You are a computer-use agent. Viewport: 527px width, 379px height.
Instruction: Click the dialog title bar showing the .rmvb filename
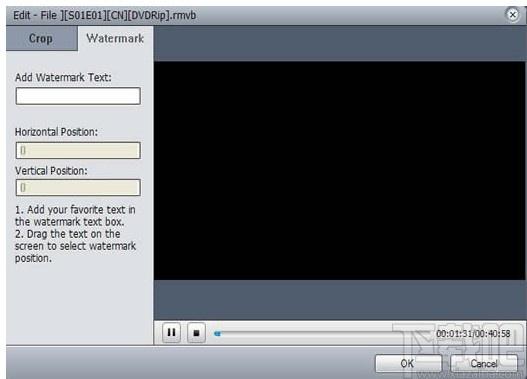tap(105, 15)
